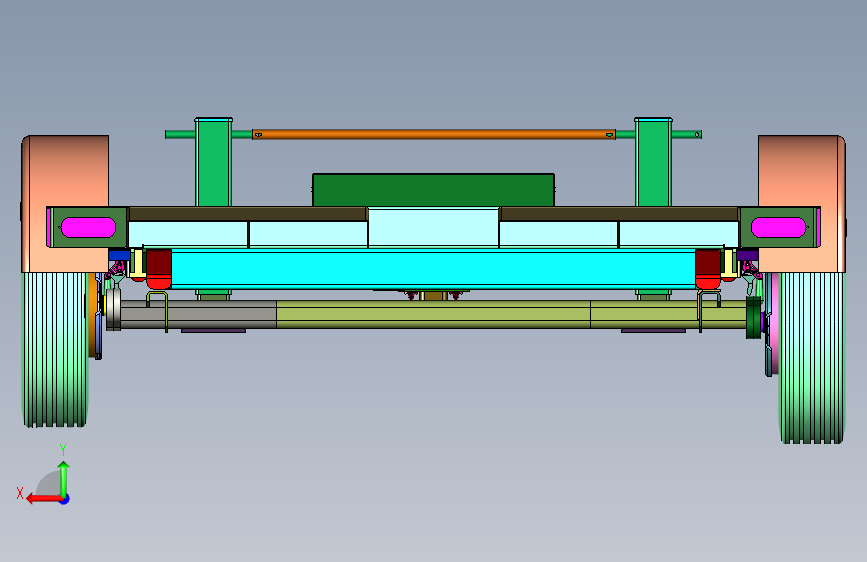Click the green Y axis arrow of triad
This screenshot has width=867, height=562.
pyautogui.click(x=64, y=478)
